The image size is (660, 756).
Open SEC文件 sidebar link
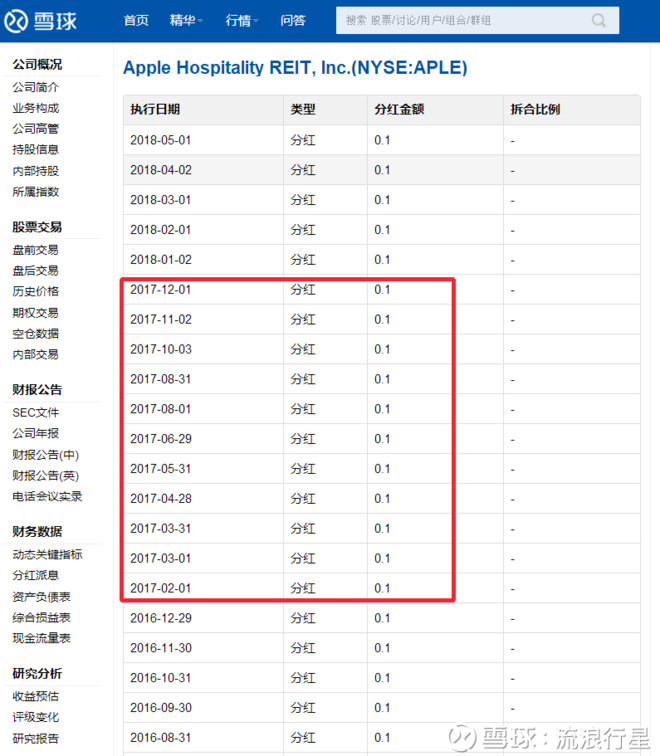coord(36,412)
